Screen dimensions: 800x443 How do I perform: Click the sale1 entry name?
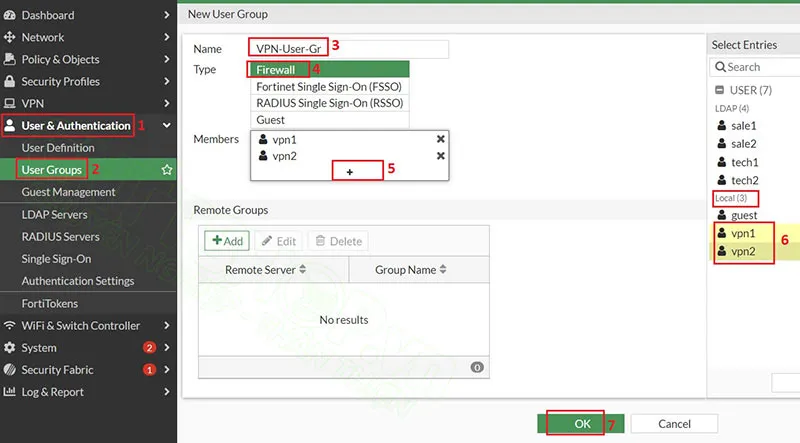click(743, 126)
